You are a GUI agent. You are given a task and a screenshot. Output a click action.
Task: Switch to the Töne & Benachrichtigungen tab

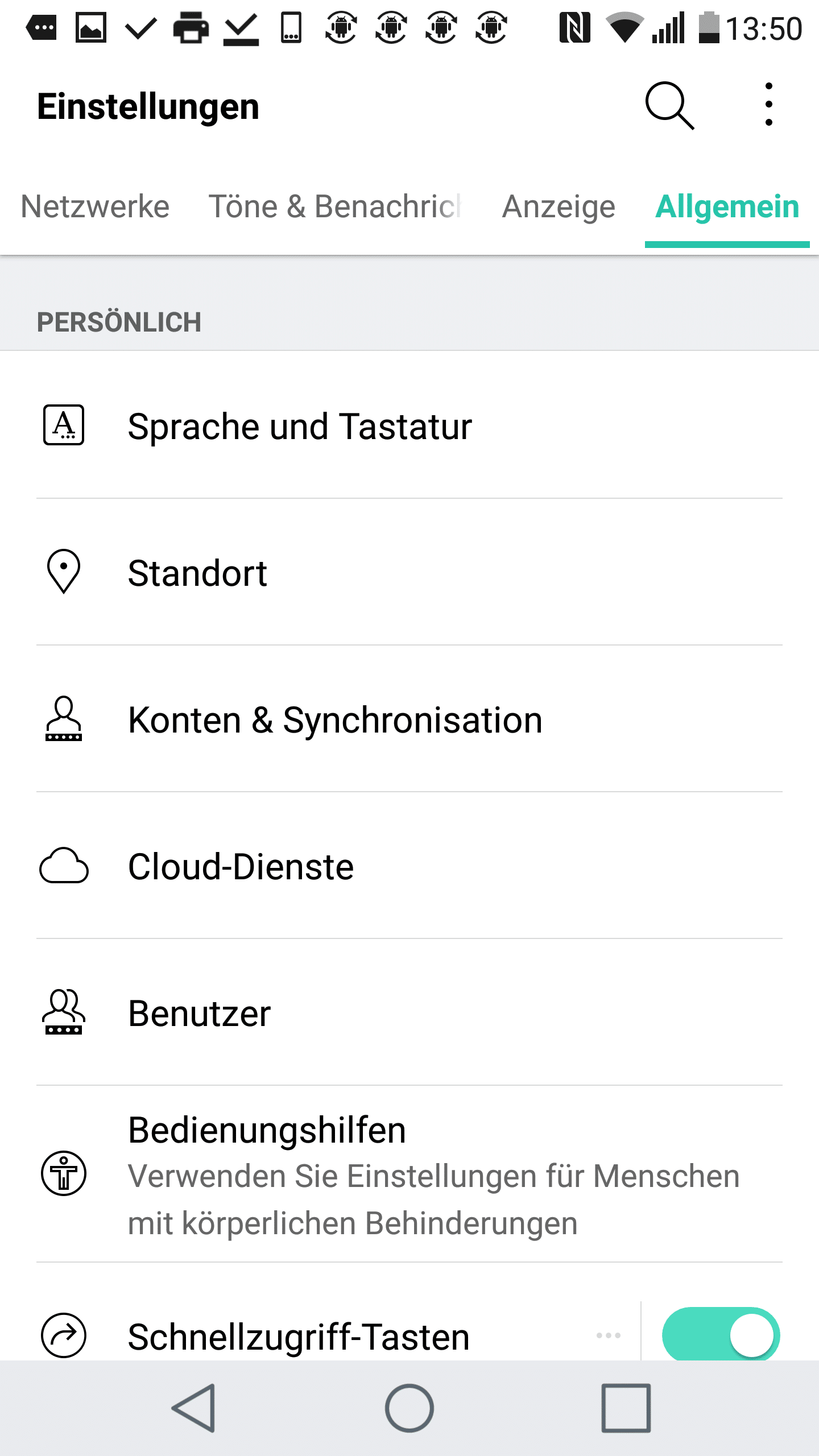pyautogui.click(x=334, y=206)
